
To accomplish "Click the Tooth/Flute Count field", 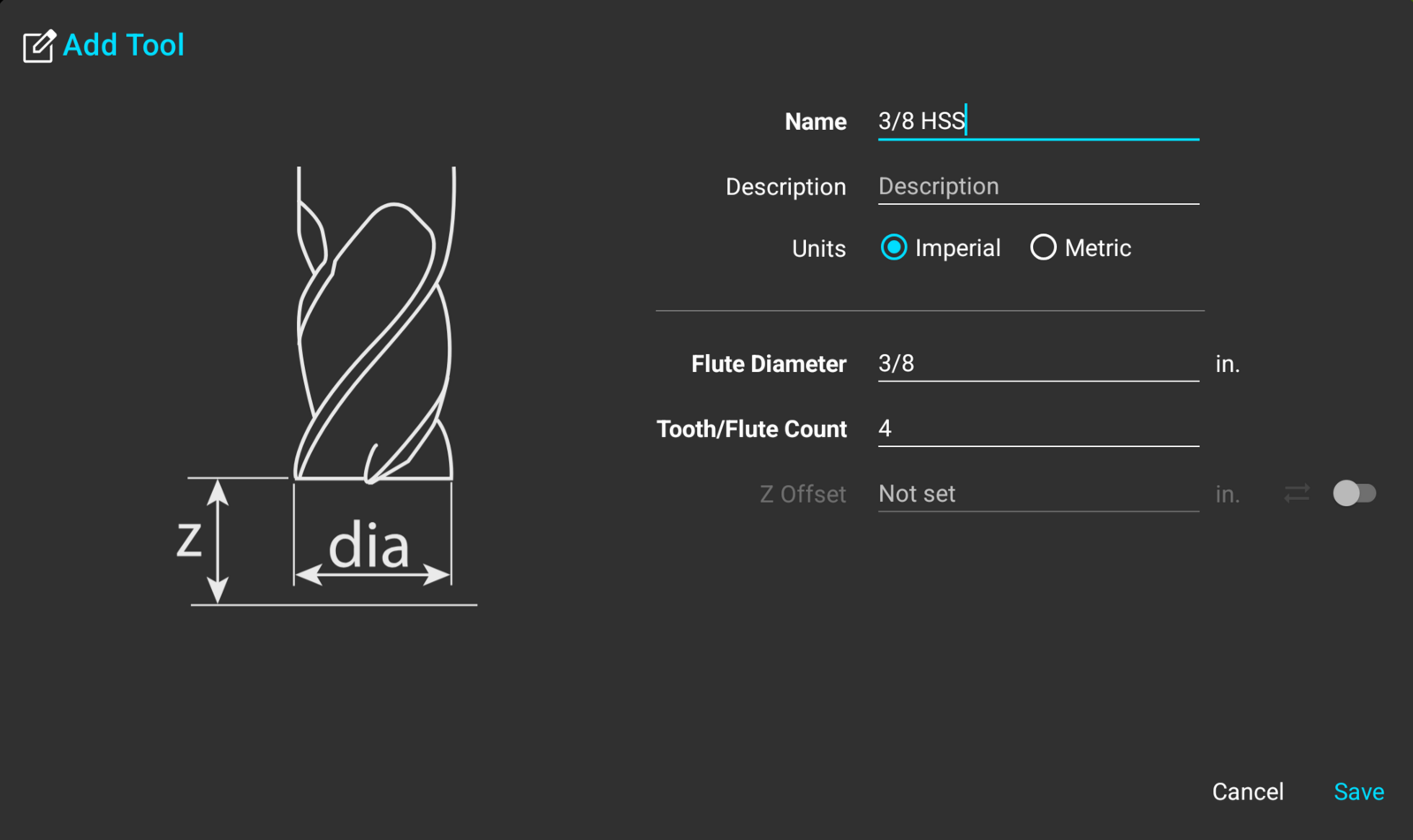I will tap(1038, 428).
